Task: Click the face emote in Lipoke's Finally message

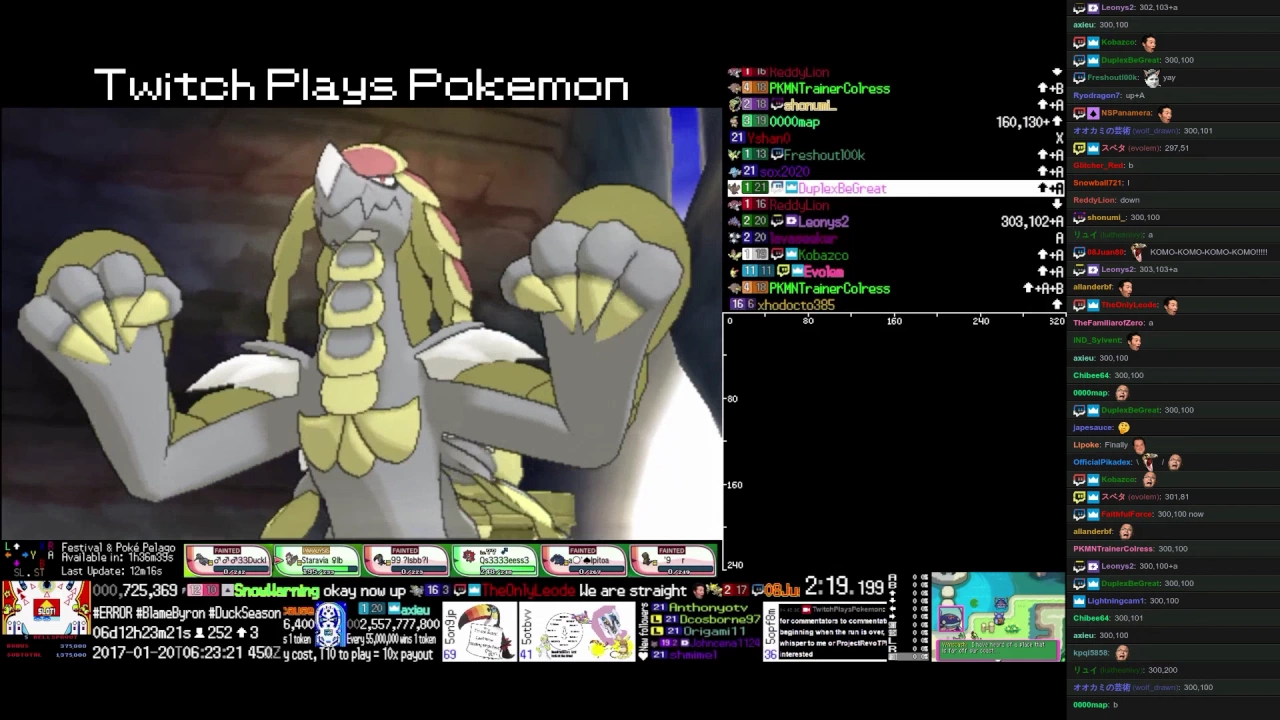Action: tap(1140, 445)
